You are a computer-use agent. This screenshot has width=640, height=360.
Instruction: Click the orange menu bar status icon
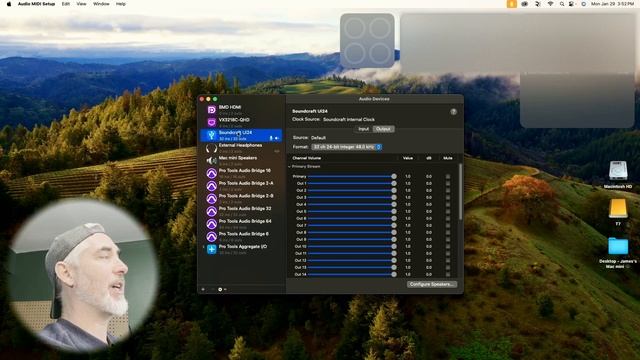click(x=511, y=4)
